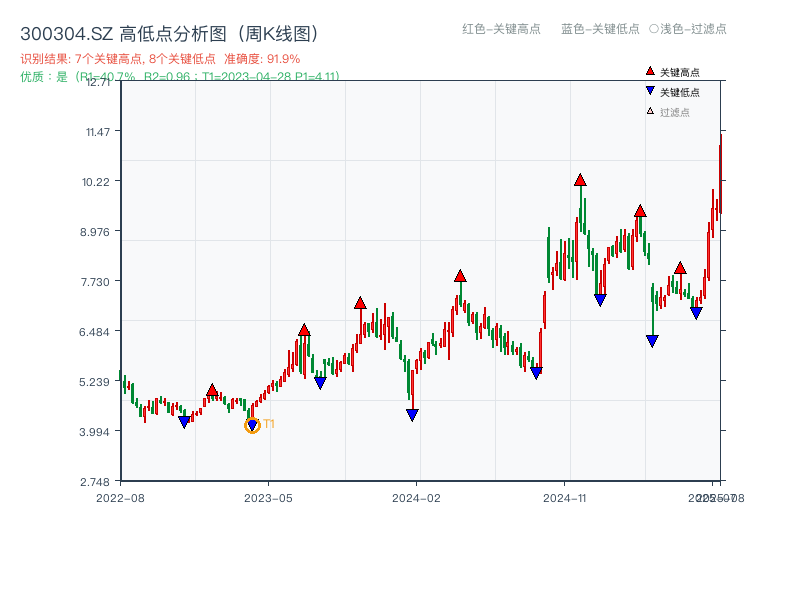Select the orange-circled T1 low marker

[x=252, y=425]
